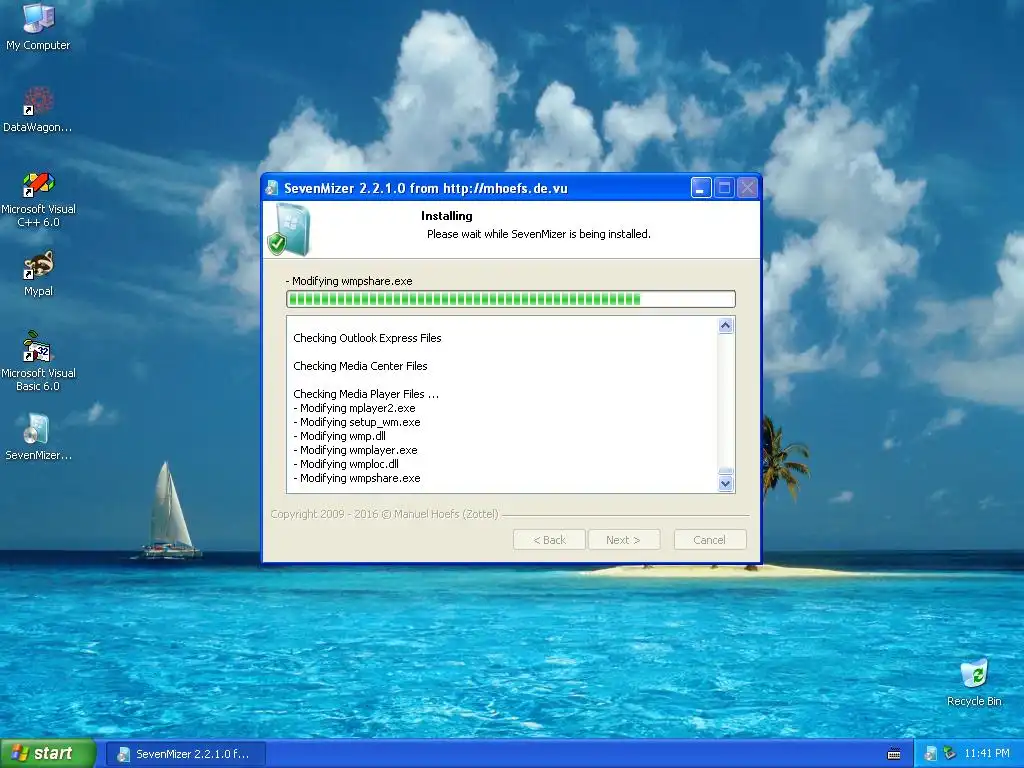Click the keyboard icon in the taskbar
1024x768 pixels.
[894, 754]
